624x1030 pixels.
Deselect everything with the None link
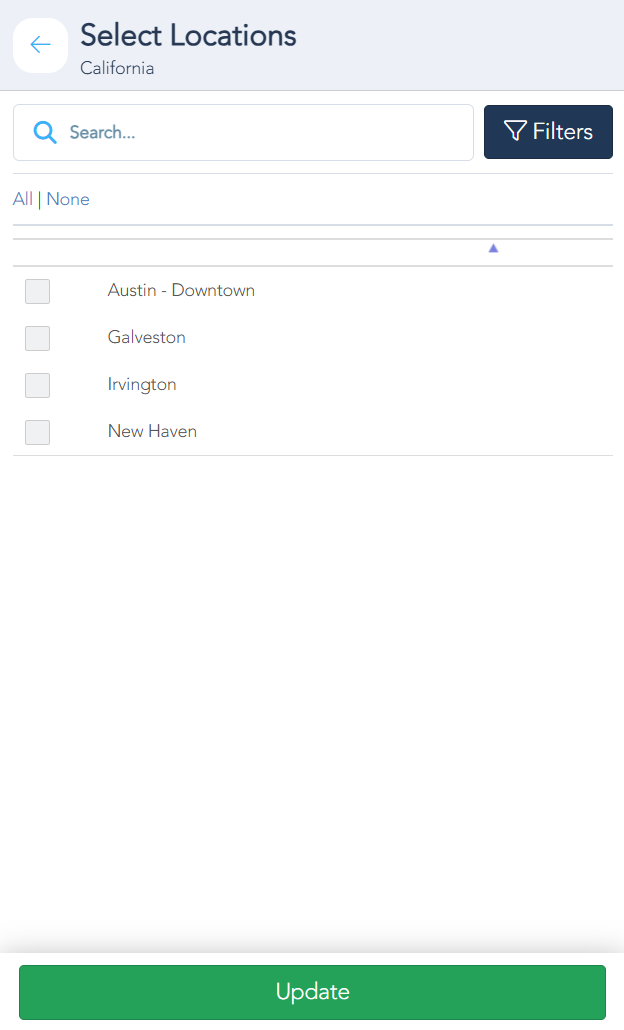(68, 199)
